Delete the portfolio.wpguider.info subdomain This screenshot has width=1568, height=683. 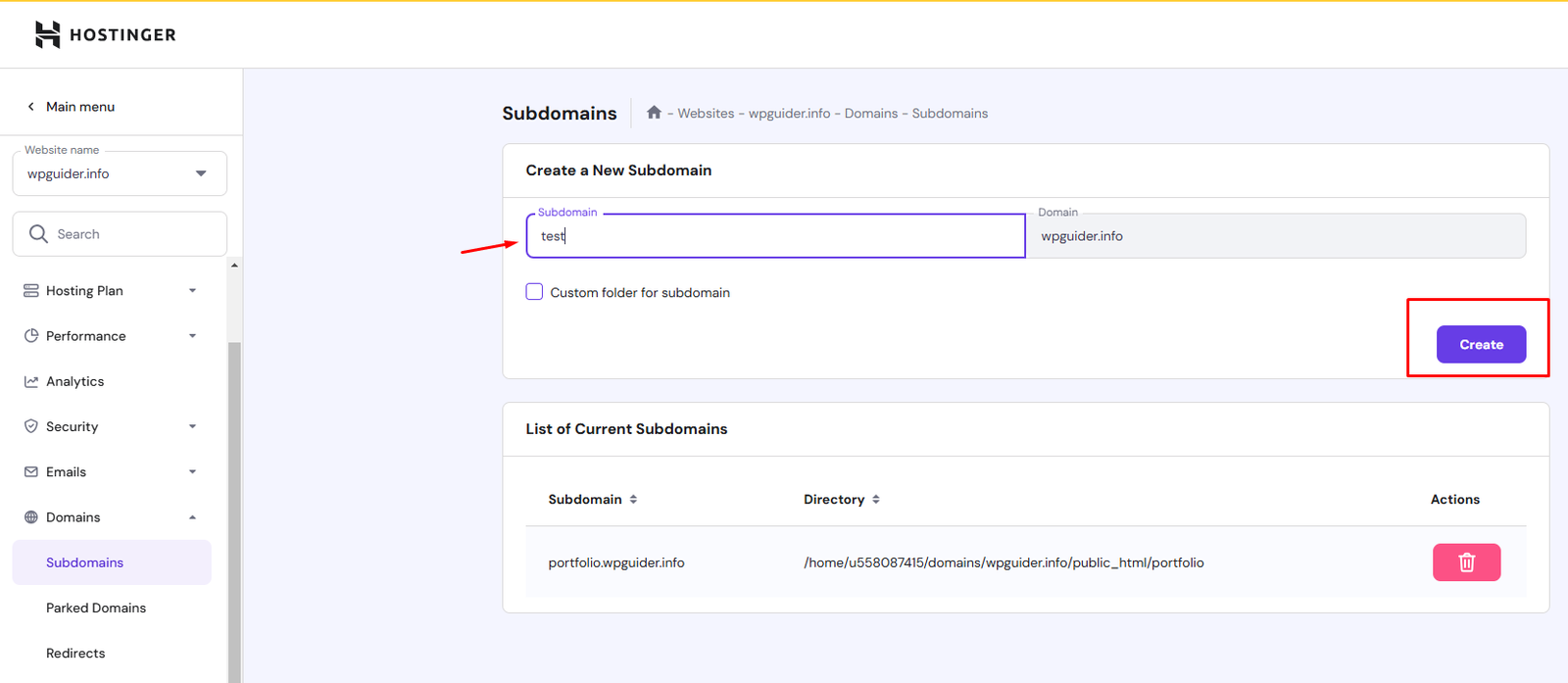[1466, 562]
